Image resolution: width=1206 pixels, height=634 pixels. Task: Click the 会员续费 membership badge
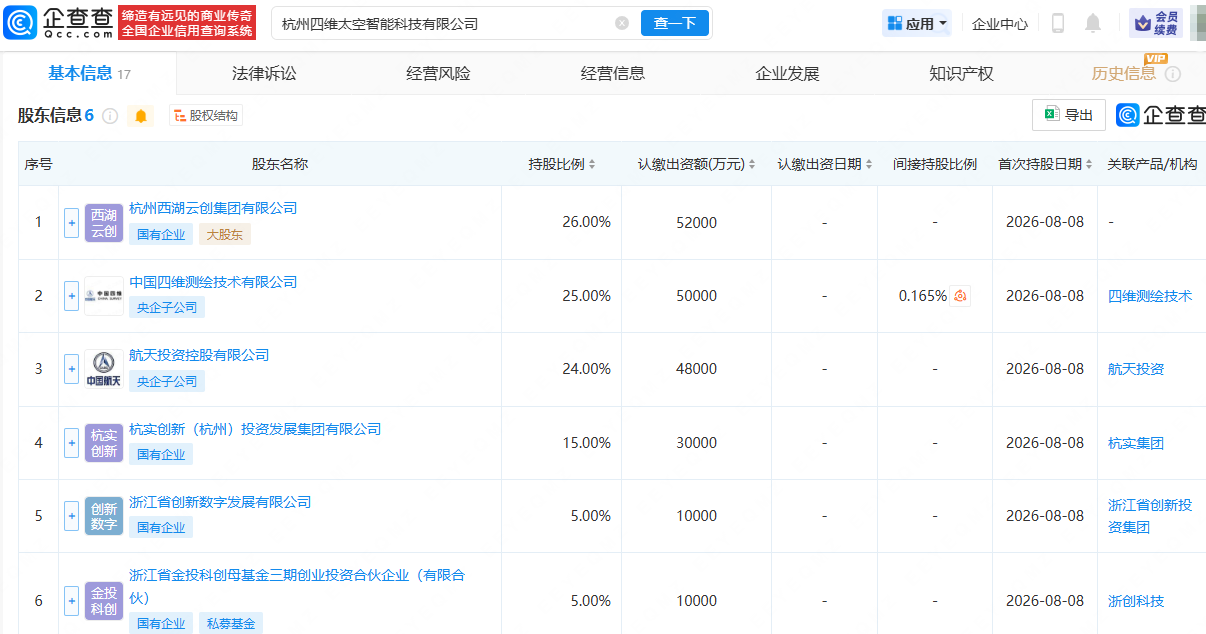[x=1155, y=23]
